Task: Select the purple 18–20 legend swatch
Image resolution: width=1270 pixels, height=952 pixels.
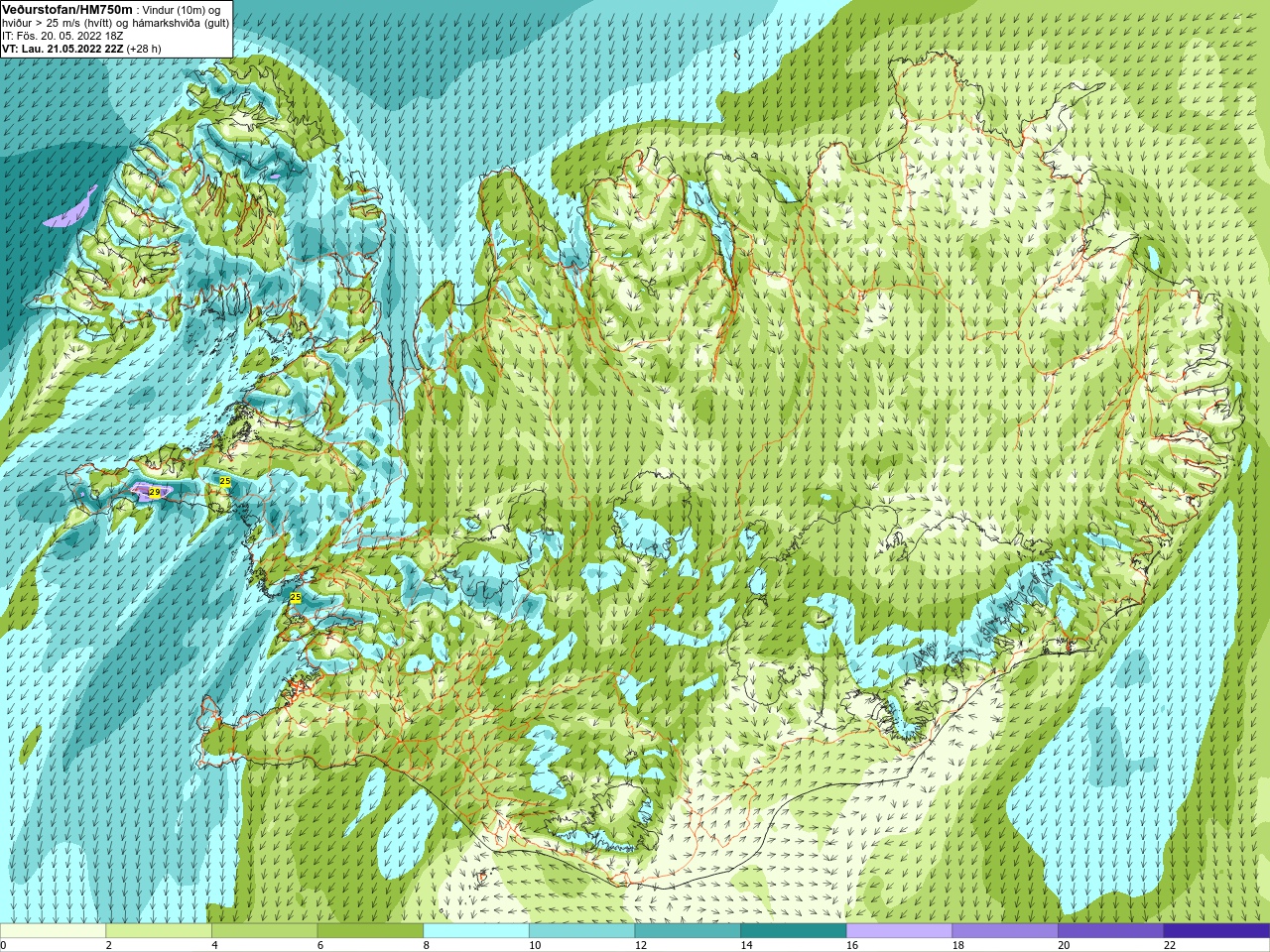Action: point(1005,931)
